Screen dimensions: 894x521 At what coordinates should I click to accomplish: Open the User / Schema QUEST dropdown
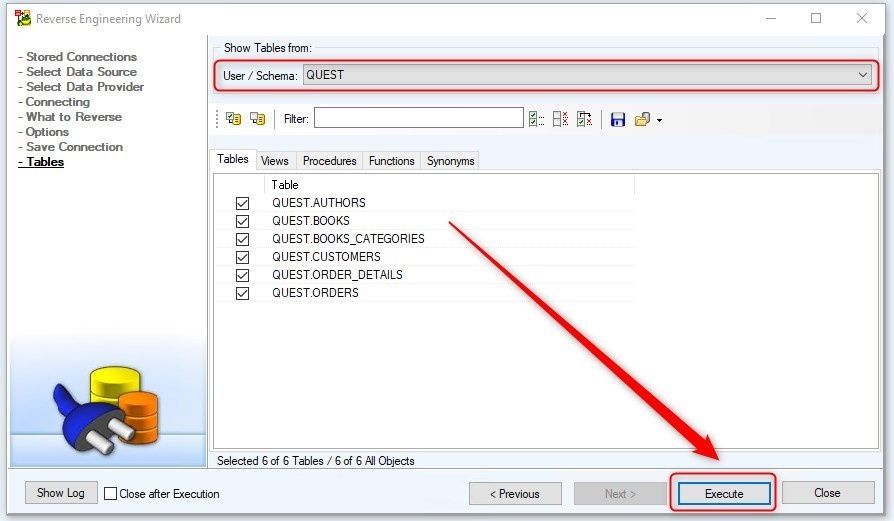[x=587, y=75]
